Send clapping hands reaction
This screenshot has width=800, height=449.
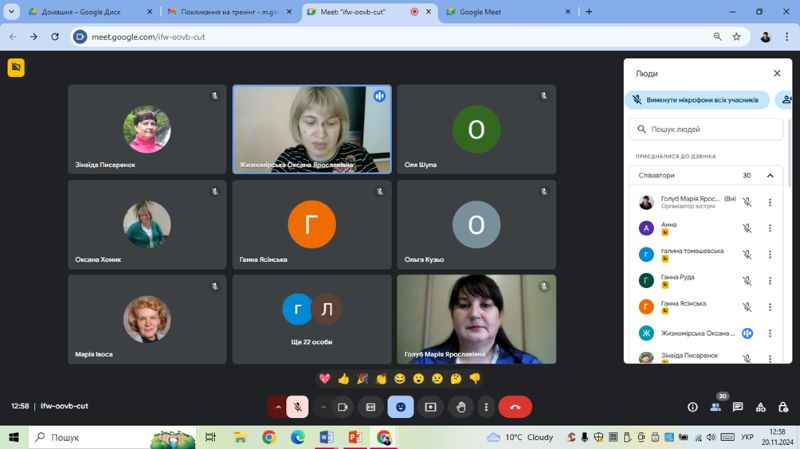pyautogui.click(x=381, y=379)
